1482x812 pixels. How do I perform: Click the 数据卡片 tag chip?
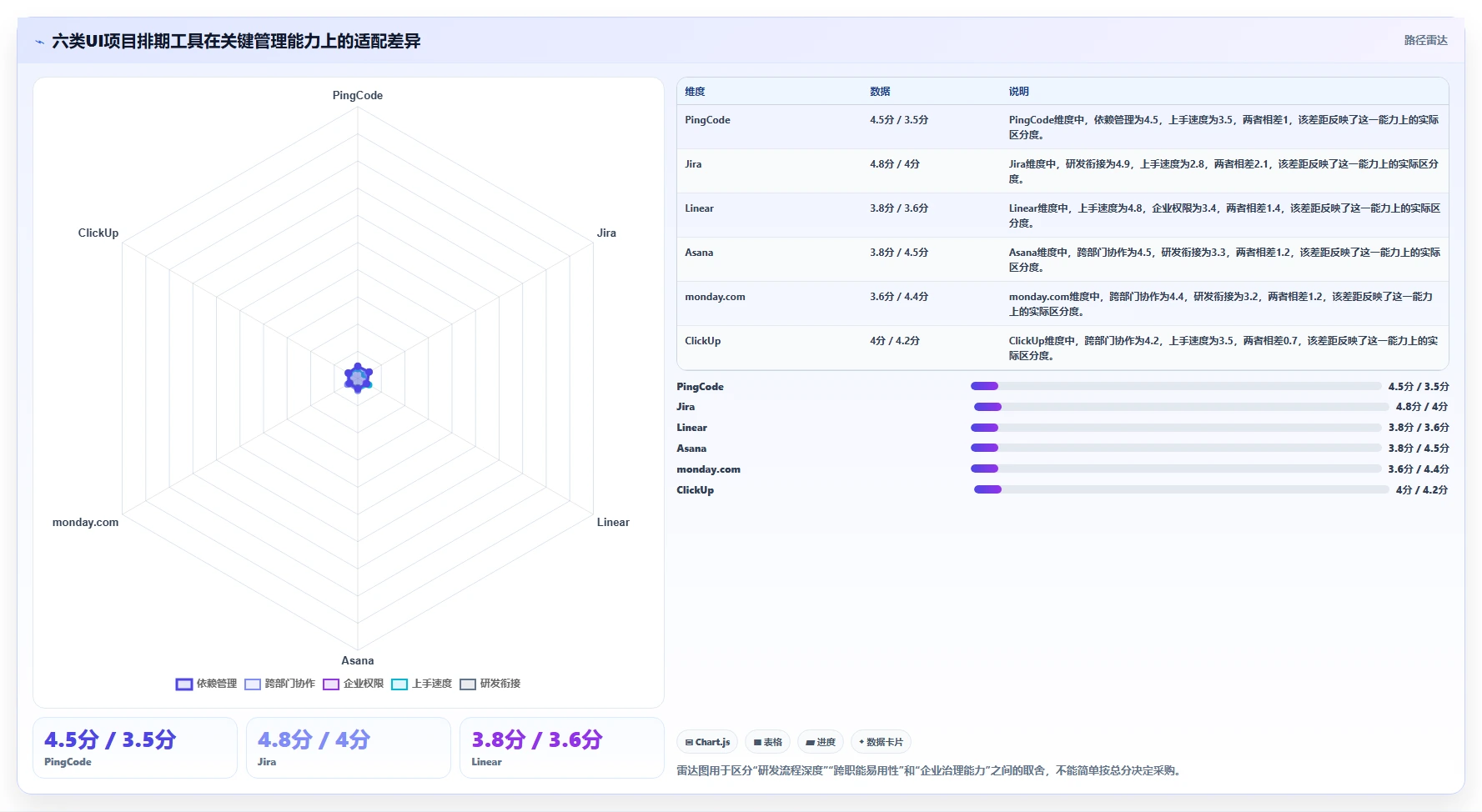pyautogui.click(x=881, y=742)
